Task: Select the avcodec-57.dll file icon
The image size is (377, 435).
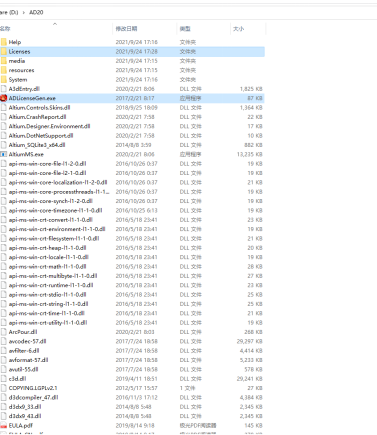Action: tap(4, 341)
